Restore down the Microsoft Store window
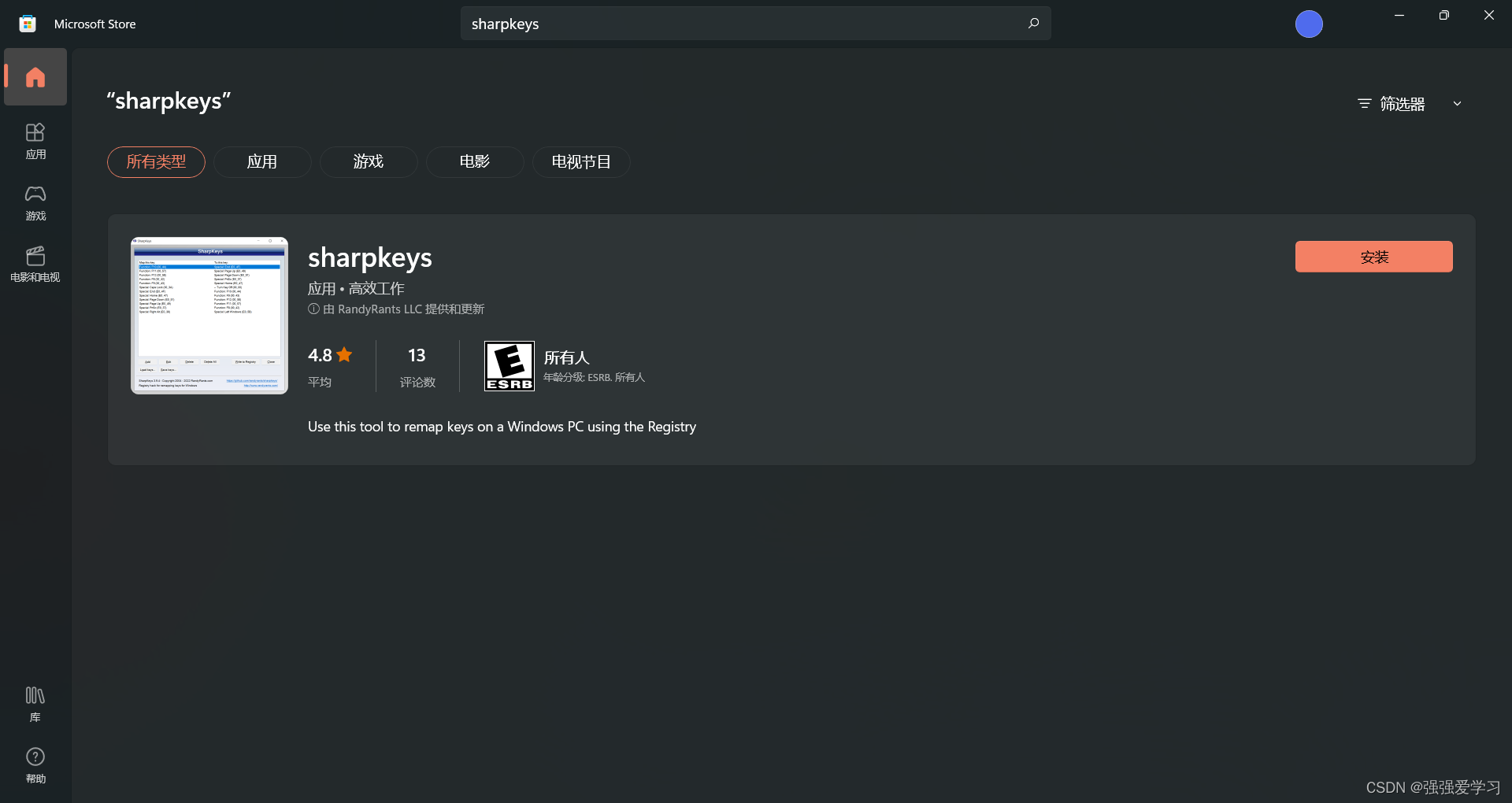 pos(1443,15)
